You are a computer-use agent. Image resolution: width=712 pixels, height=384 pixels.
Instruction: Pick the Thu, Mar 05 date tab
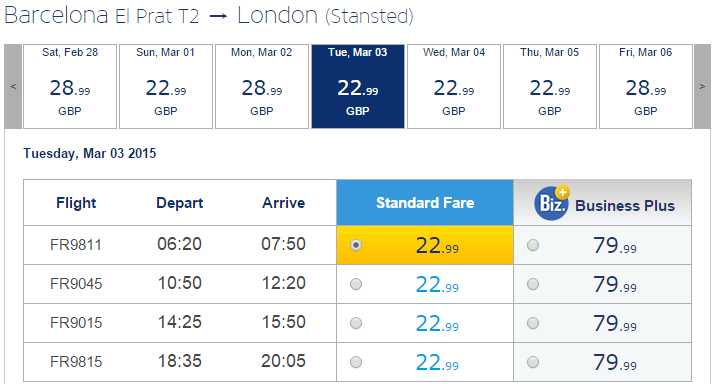(x=550, y=86)
